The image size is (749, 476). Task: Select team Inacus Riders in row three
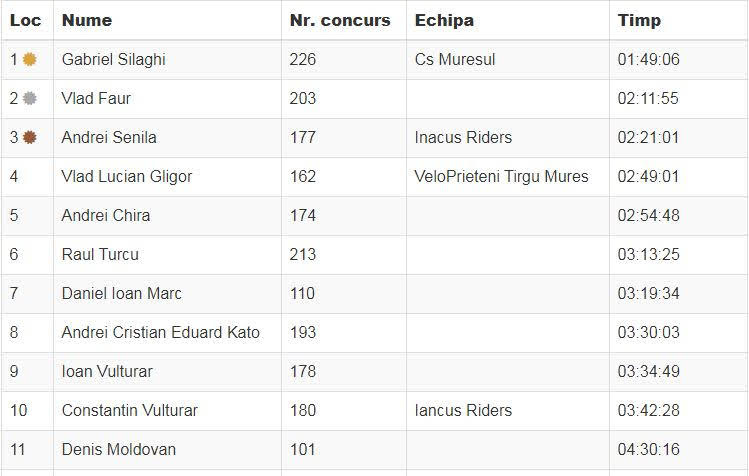coord(463,137)
